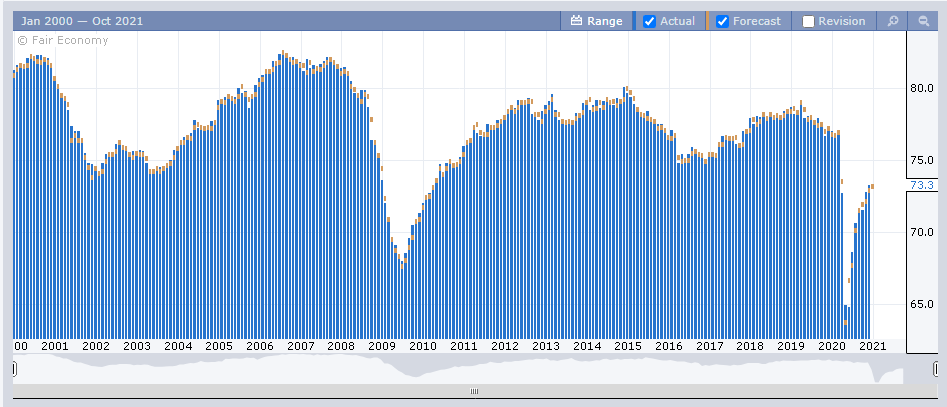947x407 pixels.
Task: Click the 2001 year label
Action: (54, 347)
